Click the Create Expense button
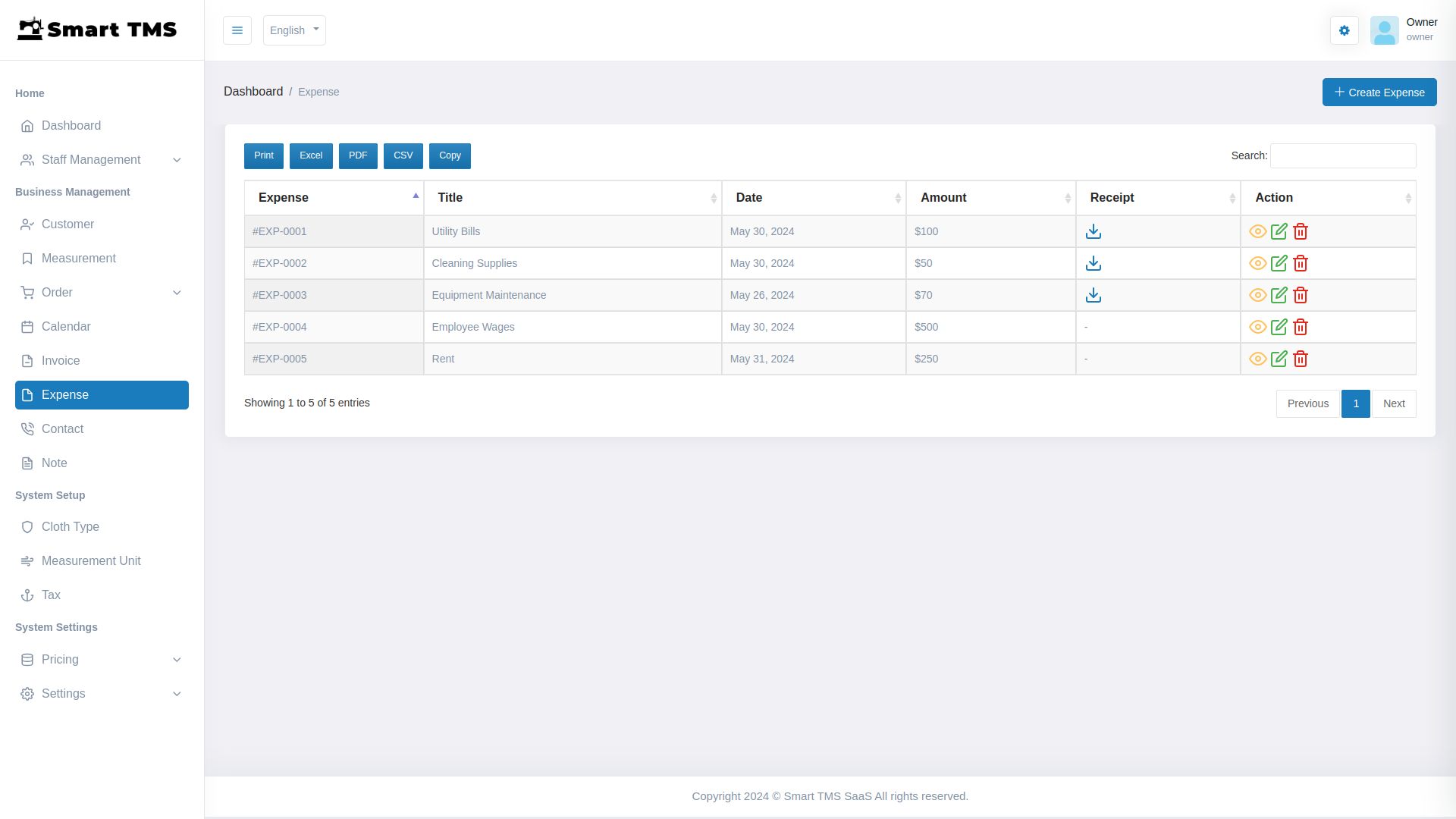 (x=1379, y=92)
